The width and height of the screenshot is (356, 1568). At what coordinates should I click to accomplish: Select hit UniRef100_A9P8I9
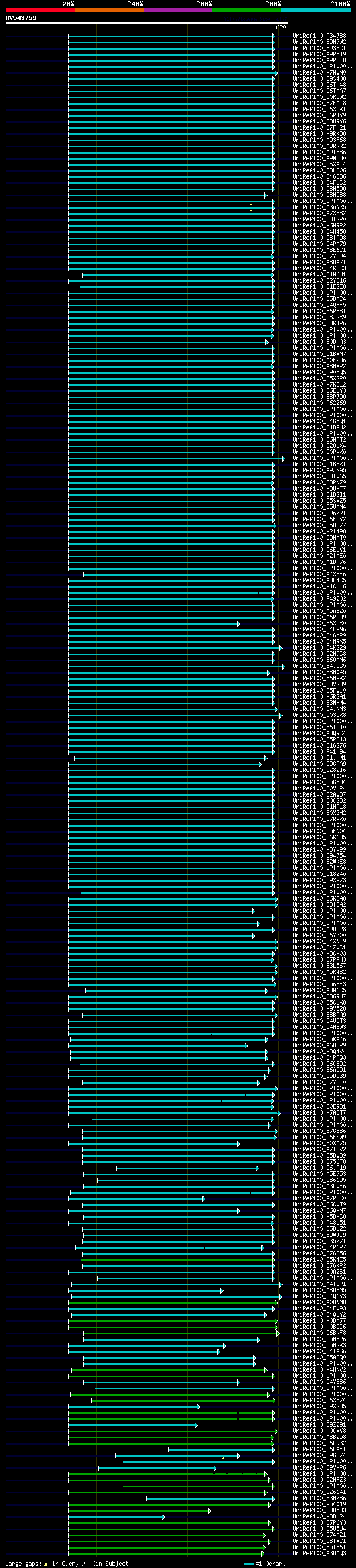(319, 54)
